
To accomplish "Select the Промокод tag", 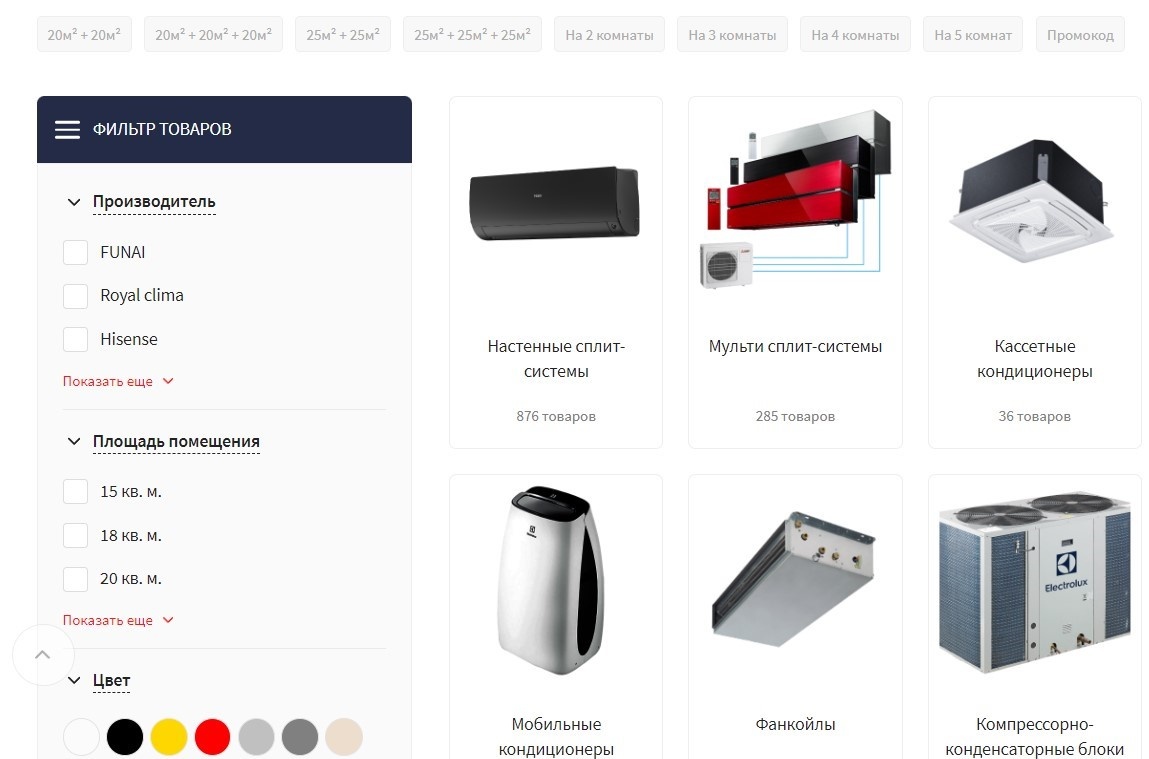I will point(1080,35).
